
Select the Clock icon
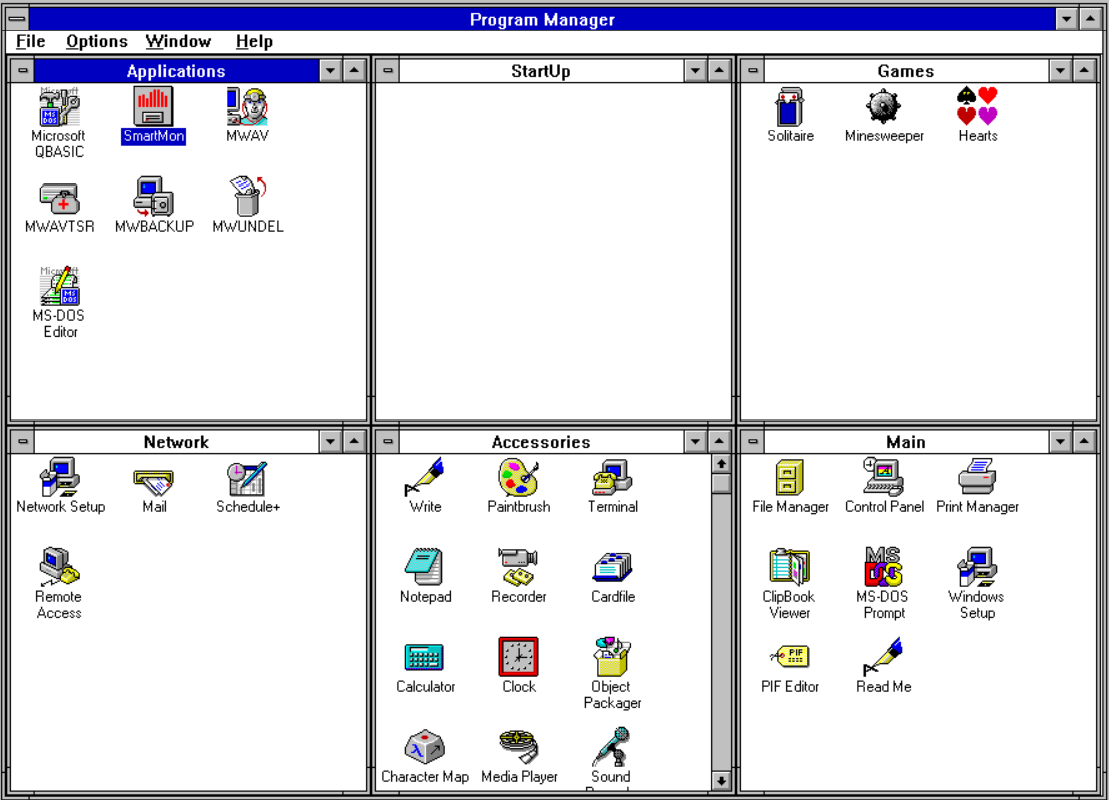[518, 657]
